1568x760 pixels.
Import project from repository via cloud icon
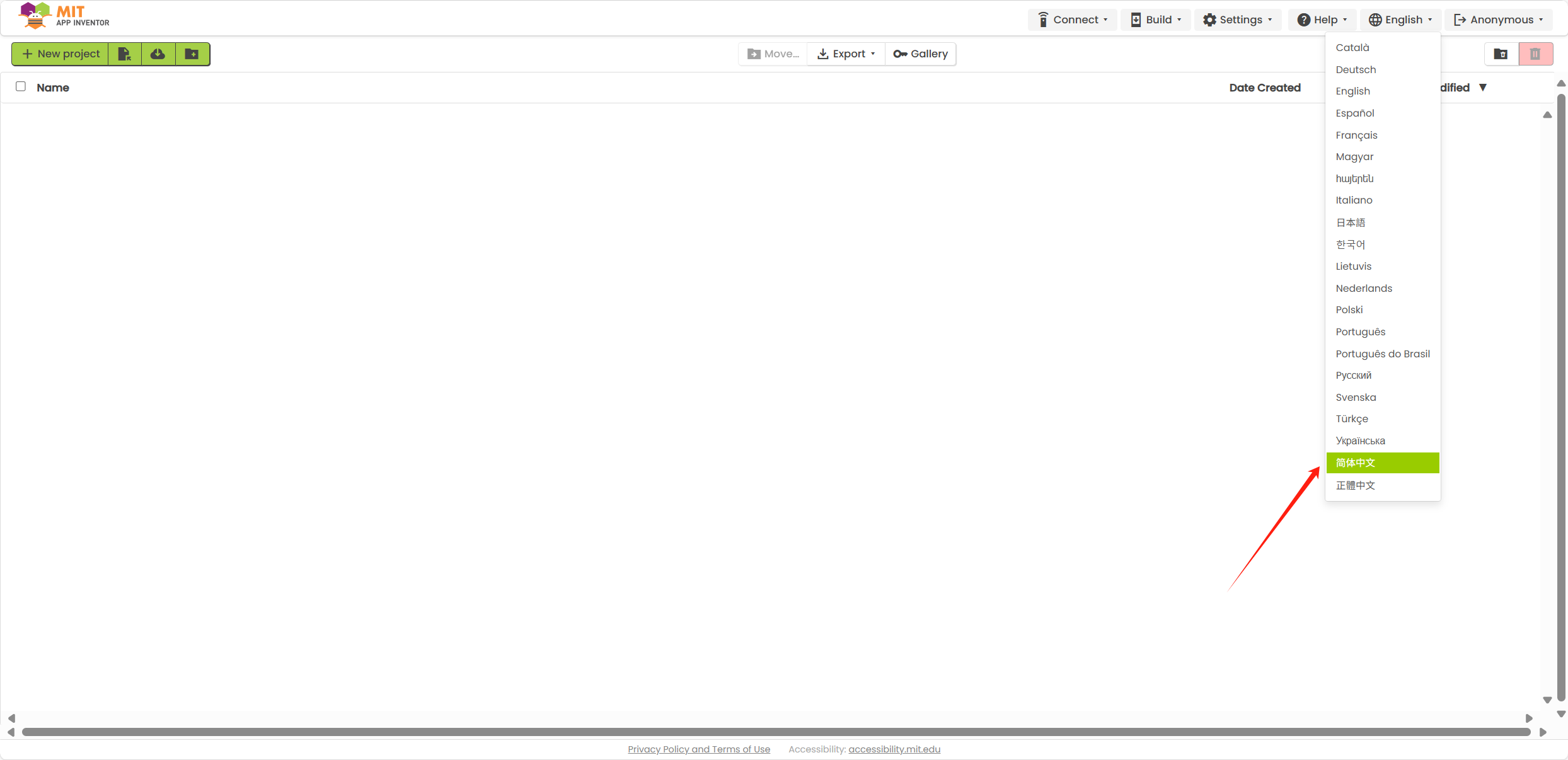[158, 54]
